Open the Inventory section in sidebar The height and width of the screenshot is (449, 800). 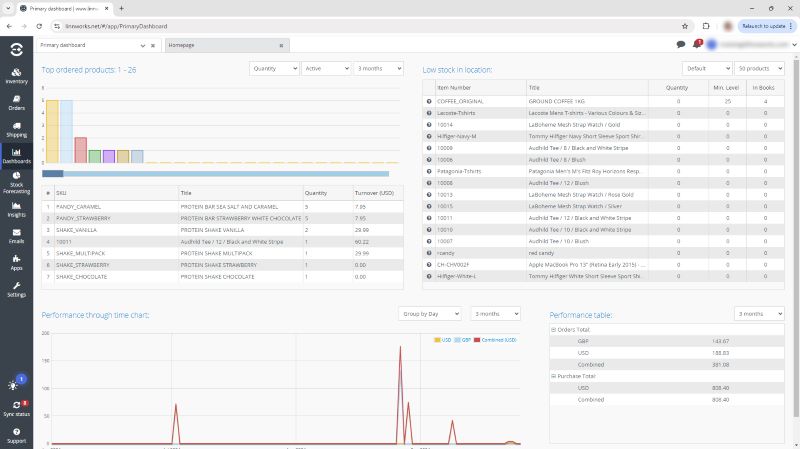[x=16, y=76]
